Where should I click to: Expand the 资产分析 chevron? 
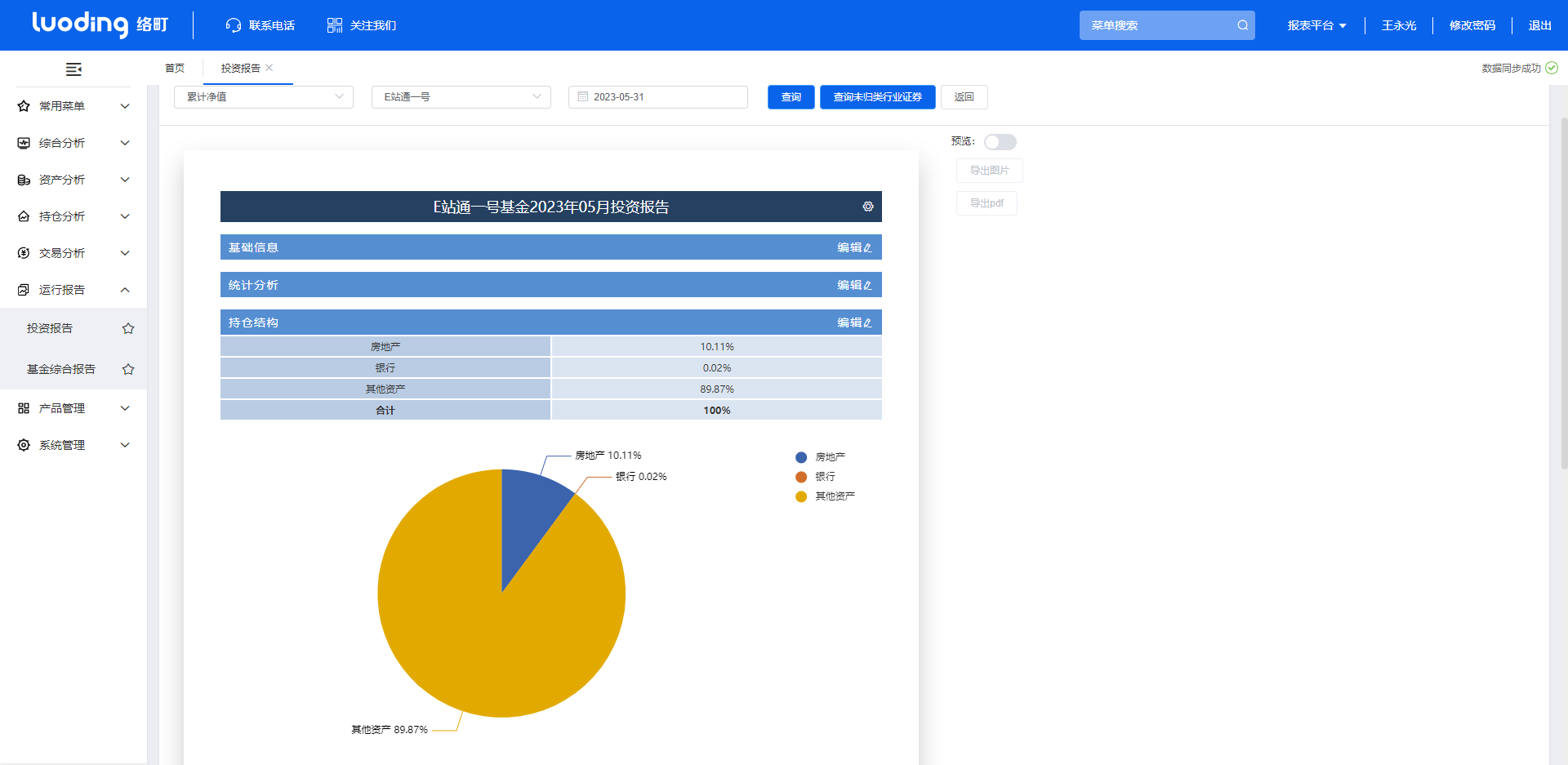coord(125,180)
